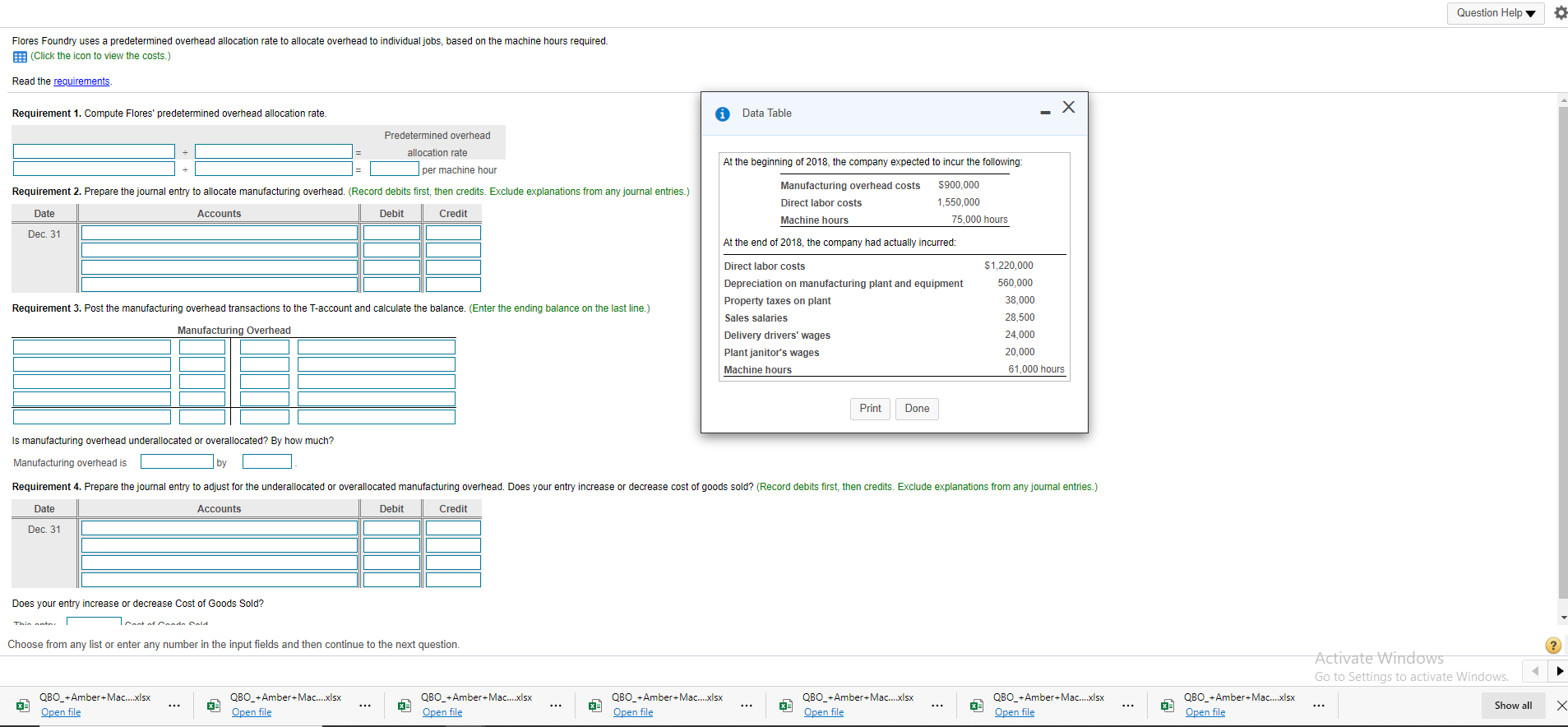Click first Debit field in Requirement 4 journal entry

(391, 528)
